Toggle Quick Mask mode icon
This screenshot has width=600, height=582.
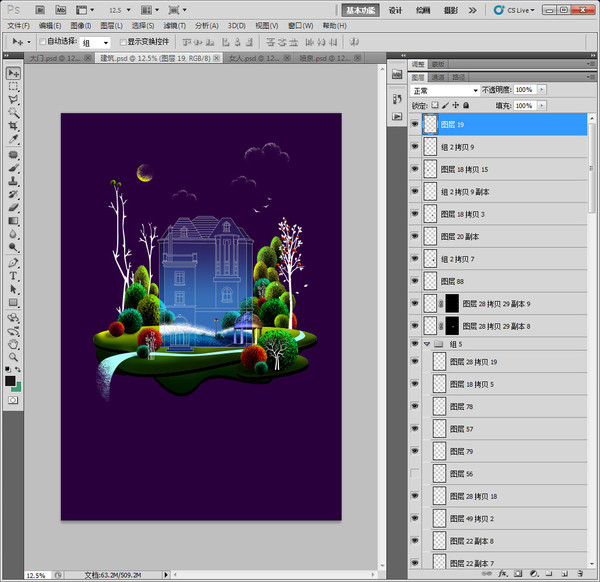pyautogui.click(x=13, y=400)
